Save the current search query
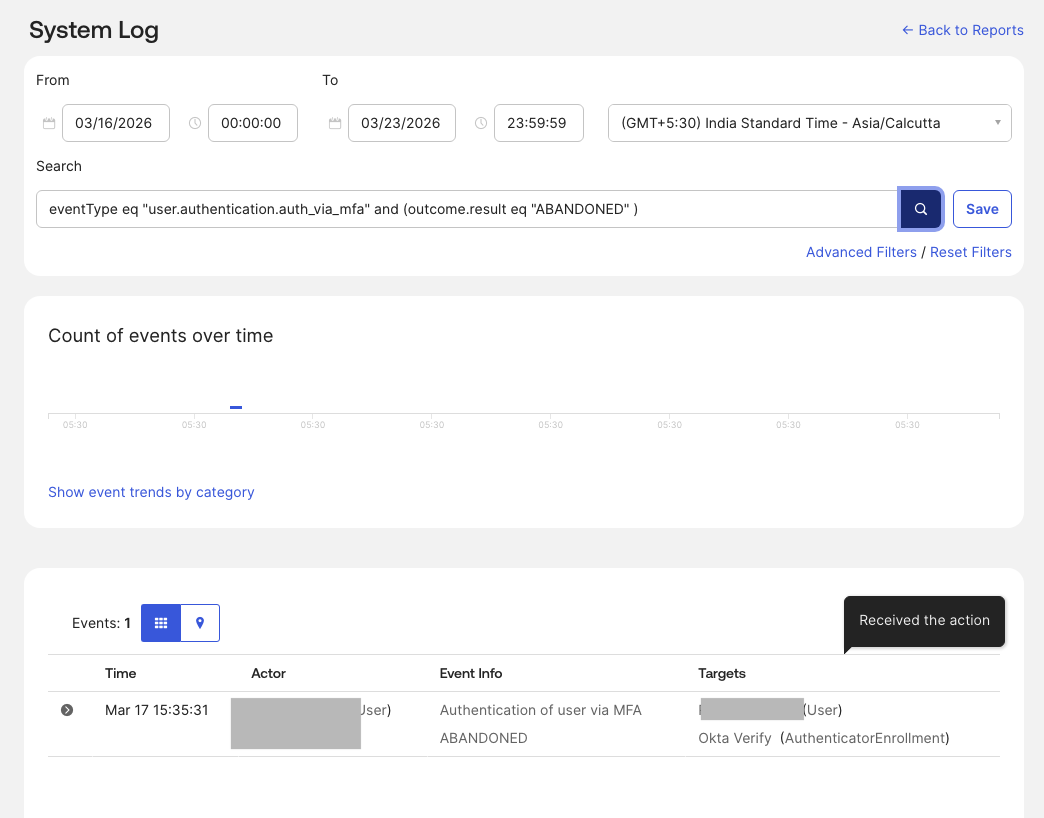 [982, 208]
